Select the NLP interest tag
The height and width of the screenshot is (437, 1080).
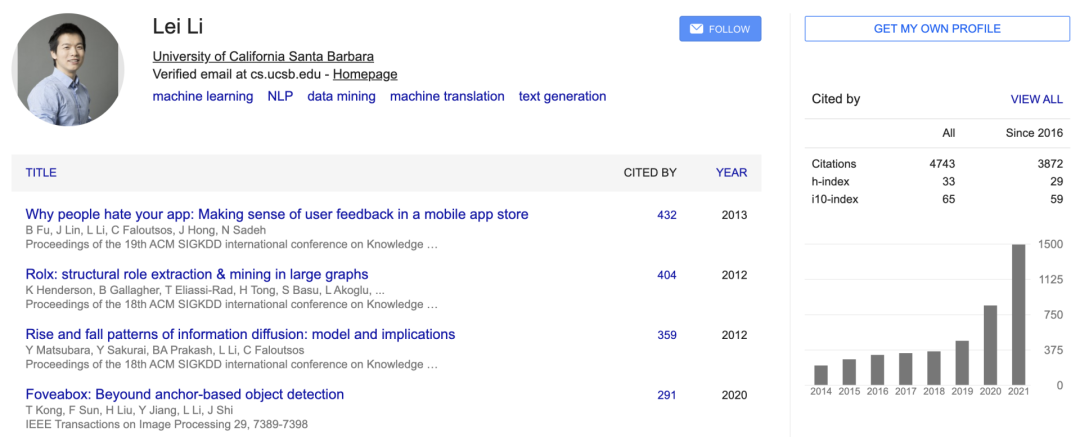[280, 97]
